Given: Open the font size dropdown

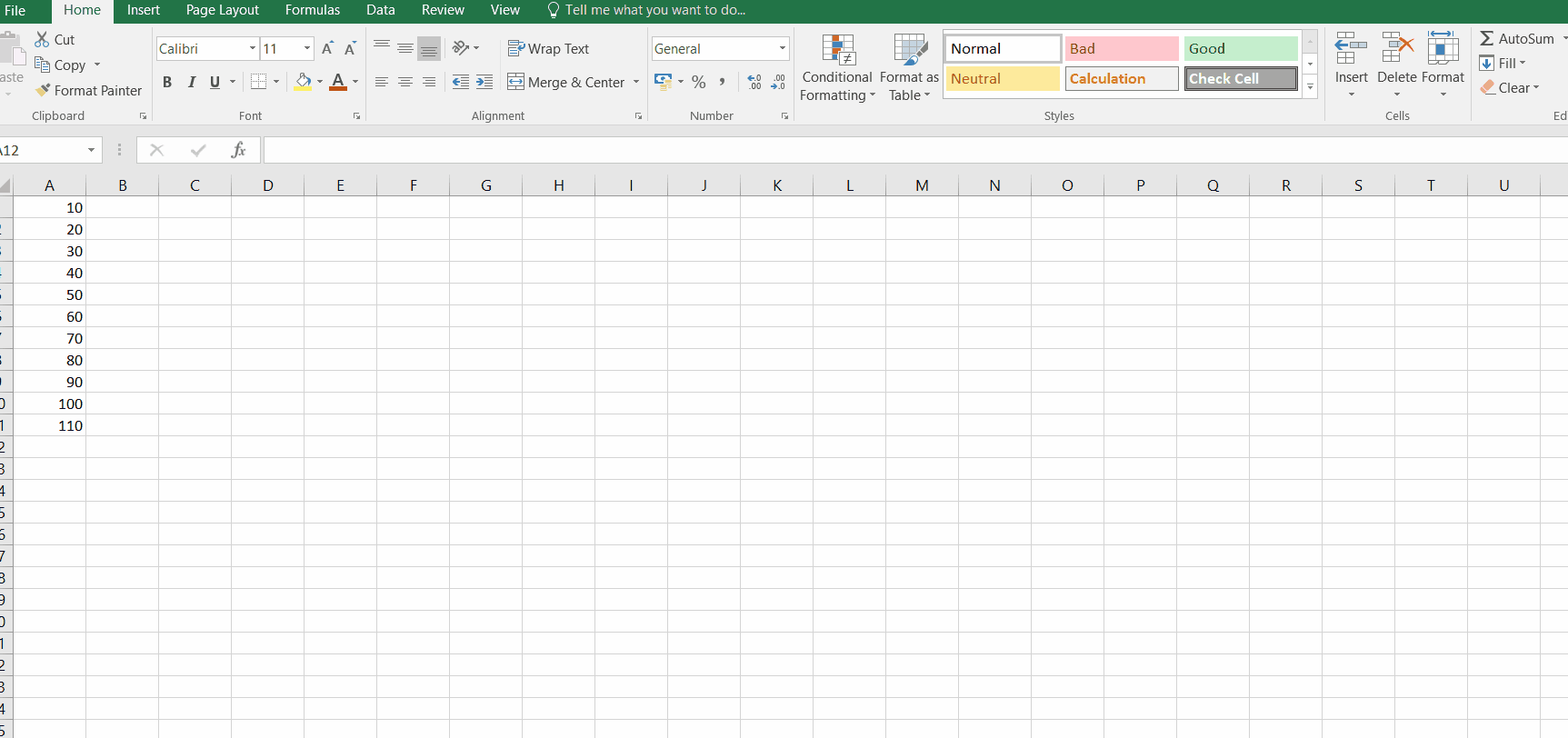Looking at the screenshot, I should 306,48.
